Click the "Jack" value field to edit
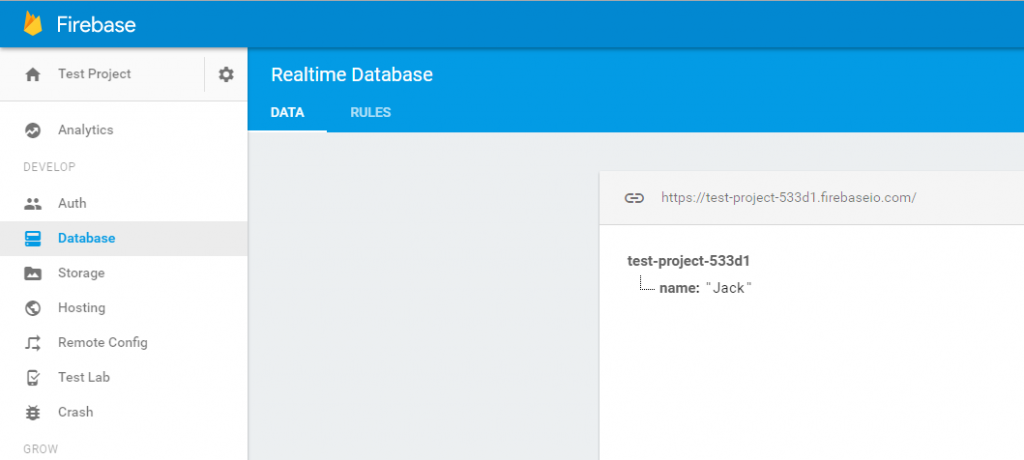Screen dimensions: 1024x460 [729, 288]
